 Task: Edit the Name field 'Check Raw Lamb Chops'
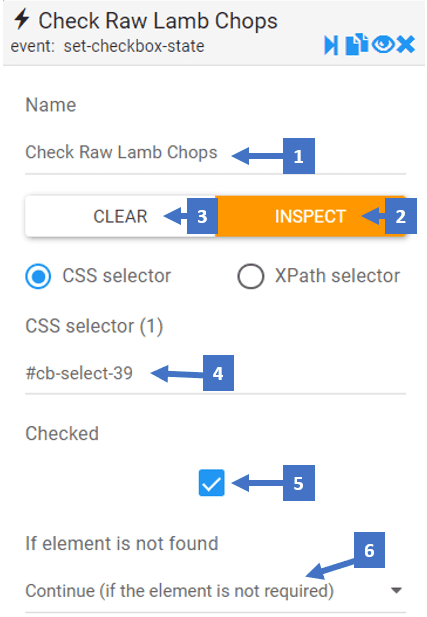click(215, 153)
